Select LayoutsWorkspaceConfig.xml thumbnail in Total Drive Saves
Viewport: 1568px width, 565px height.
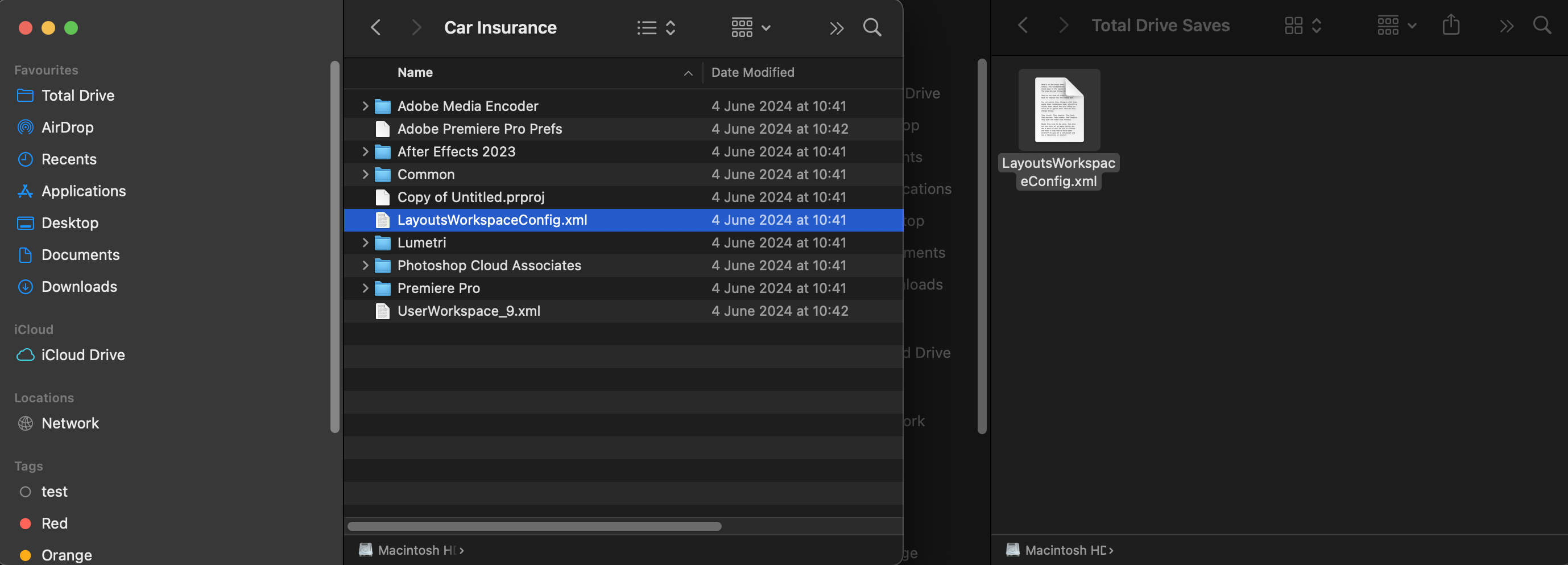[1059, 110]
